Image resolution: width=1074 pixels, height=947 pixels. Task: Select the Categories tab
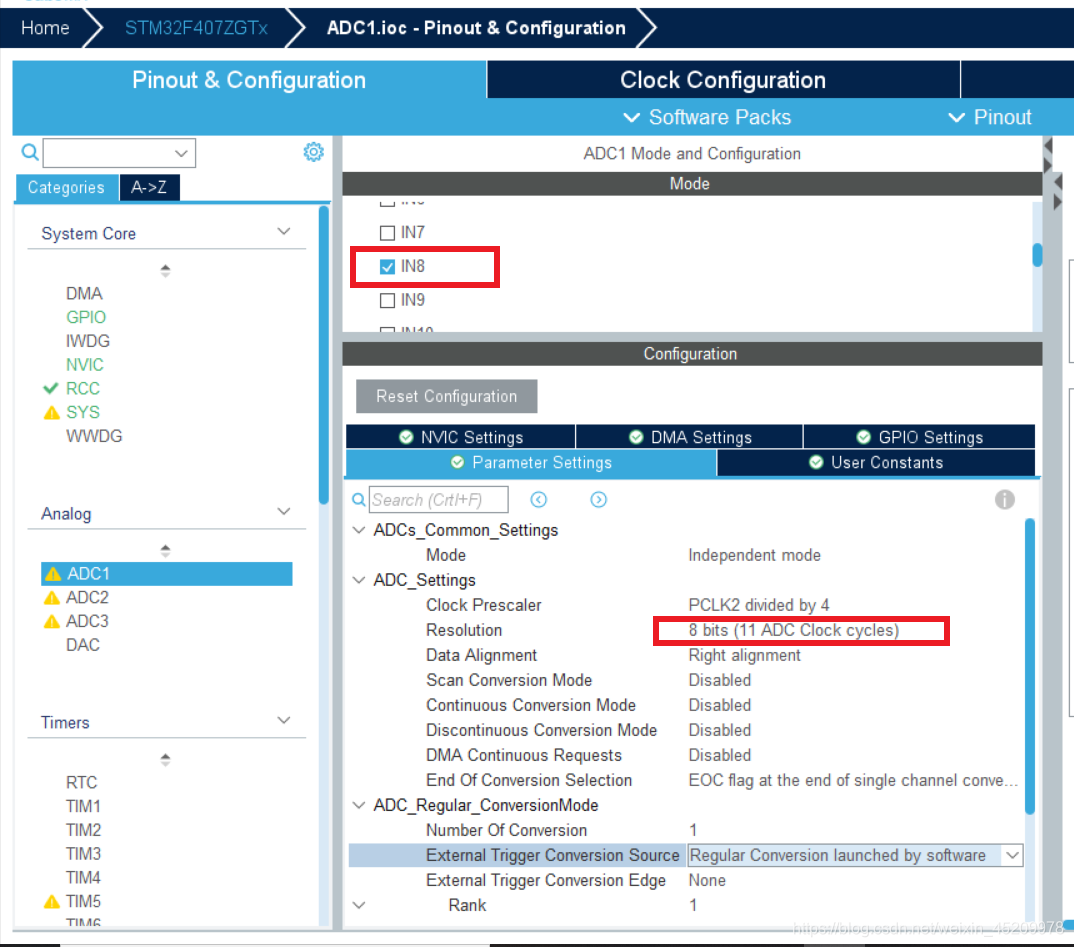tap(66, 187)
